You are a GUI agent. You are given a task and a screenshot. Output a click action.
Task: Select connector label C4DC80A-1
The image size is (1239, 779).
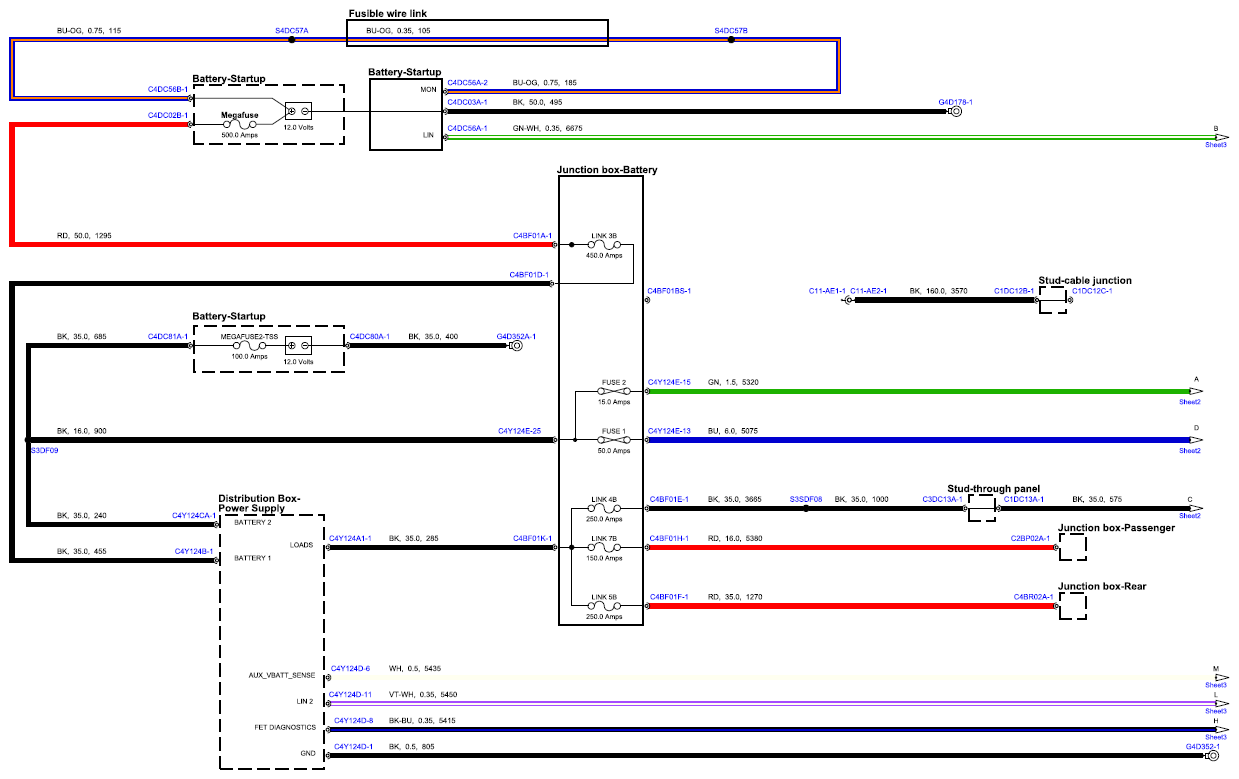click(x=369, y=337)
